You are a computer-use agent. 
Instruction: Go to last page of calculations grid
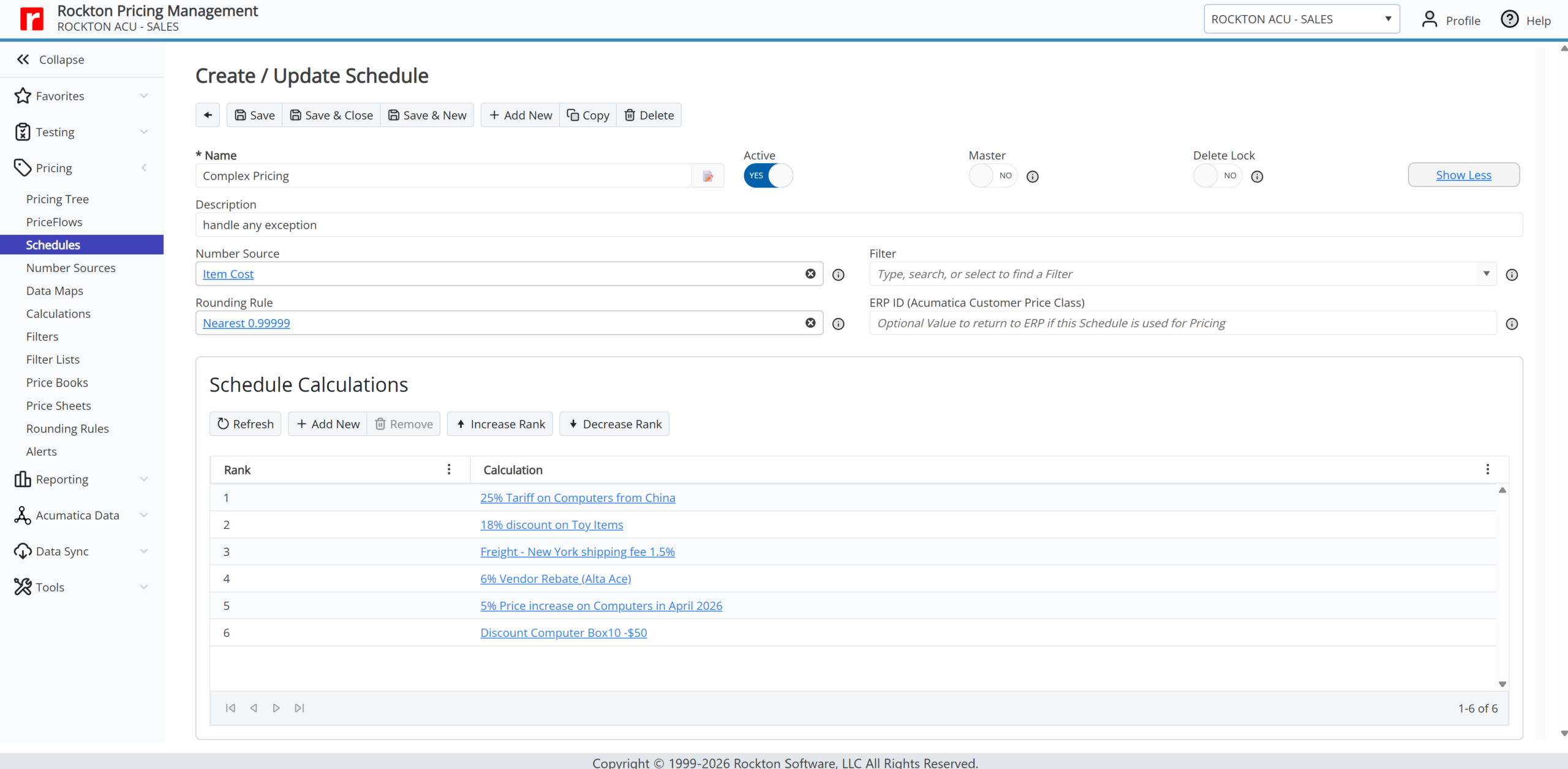[300, 708]
